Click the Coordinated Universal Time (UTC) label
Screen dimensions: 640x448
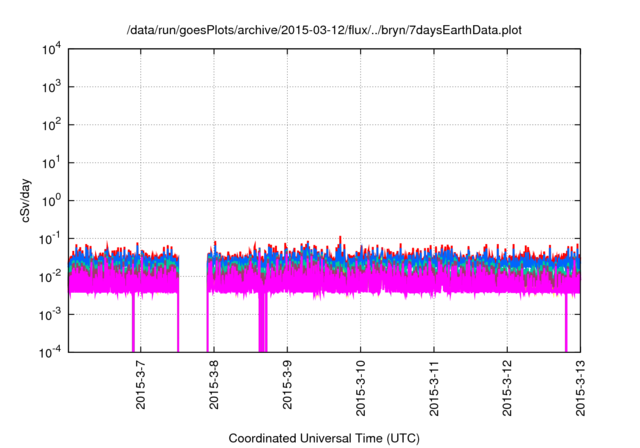point(324,438)
